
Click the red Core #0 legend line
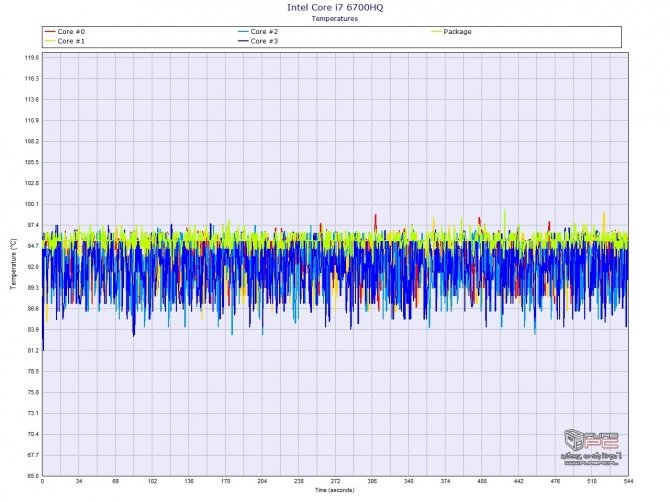(x=50, y=32)
